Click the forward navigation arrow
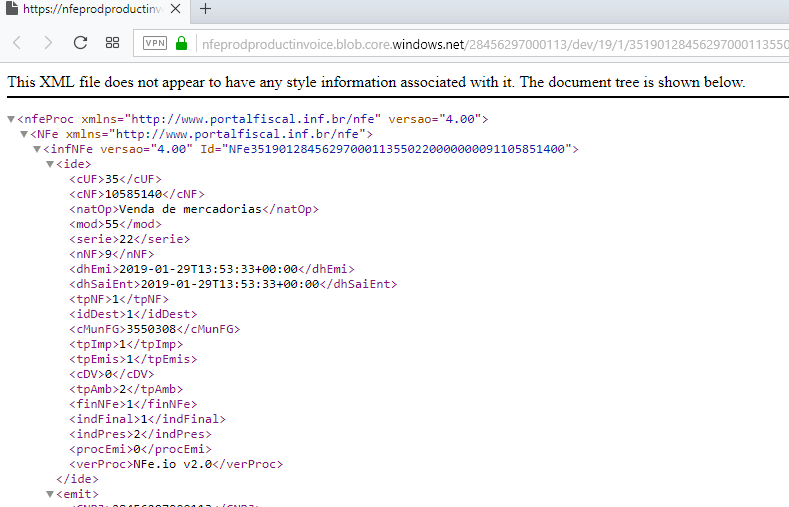The width and height of the screenshot is (789, 507). pyautogui.click(x=48, y=43)
